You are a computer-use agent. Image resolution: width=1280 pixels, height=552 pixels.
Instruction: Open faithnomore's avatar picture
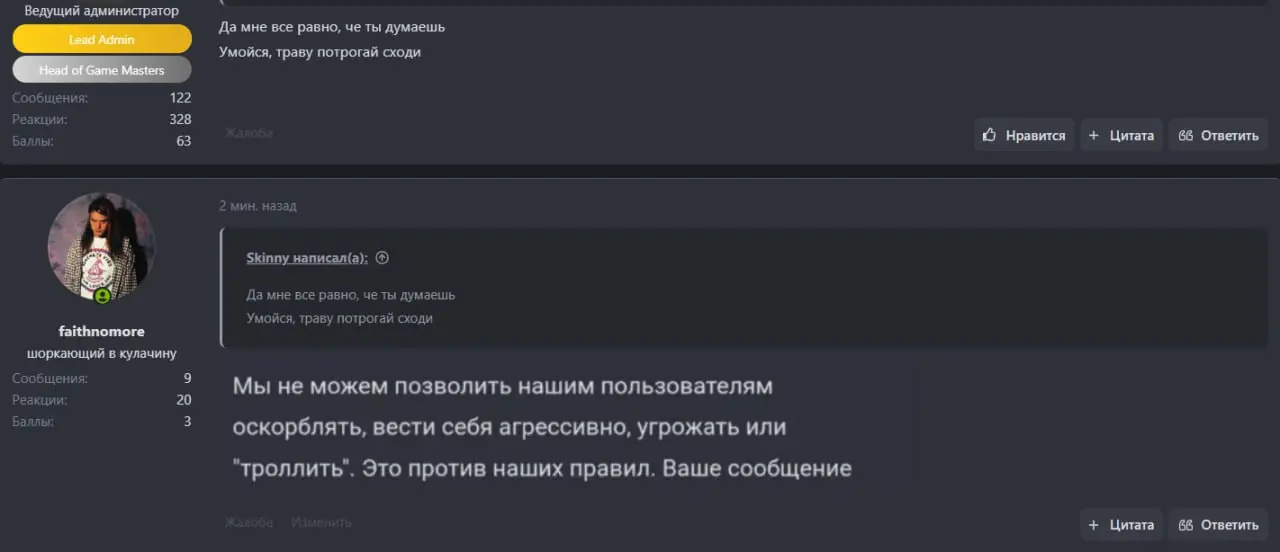(101, 246)
